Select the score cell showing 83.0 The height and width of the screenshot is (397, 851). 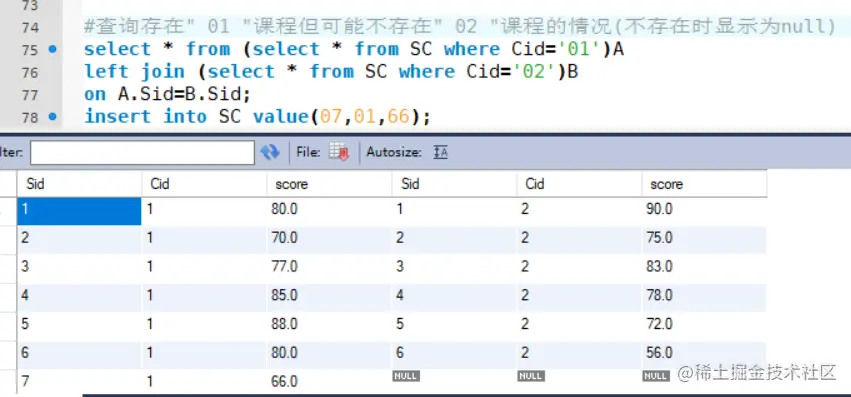click(x=704, y=268)
